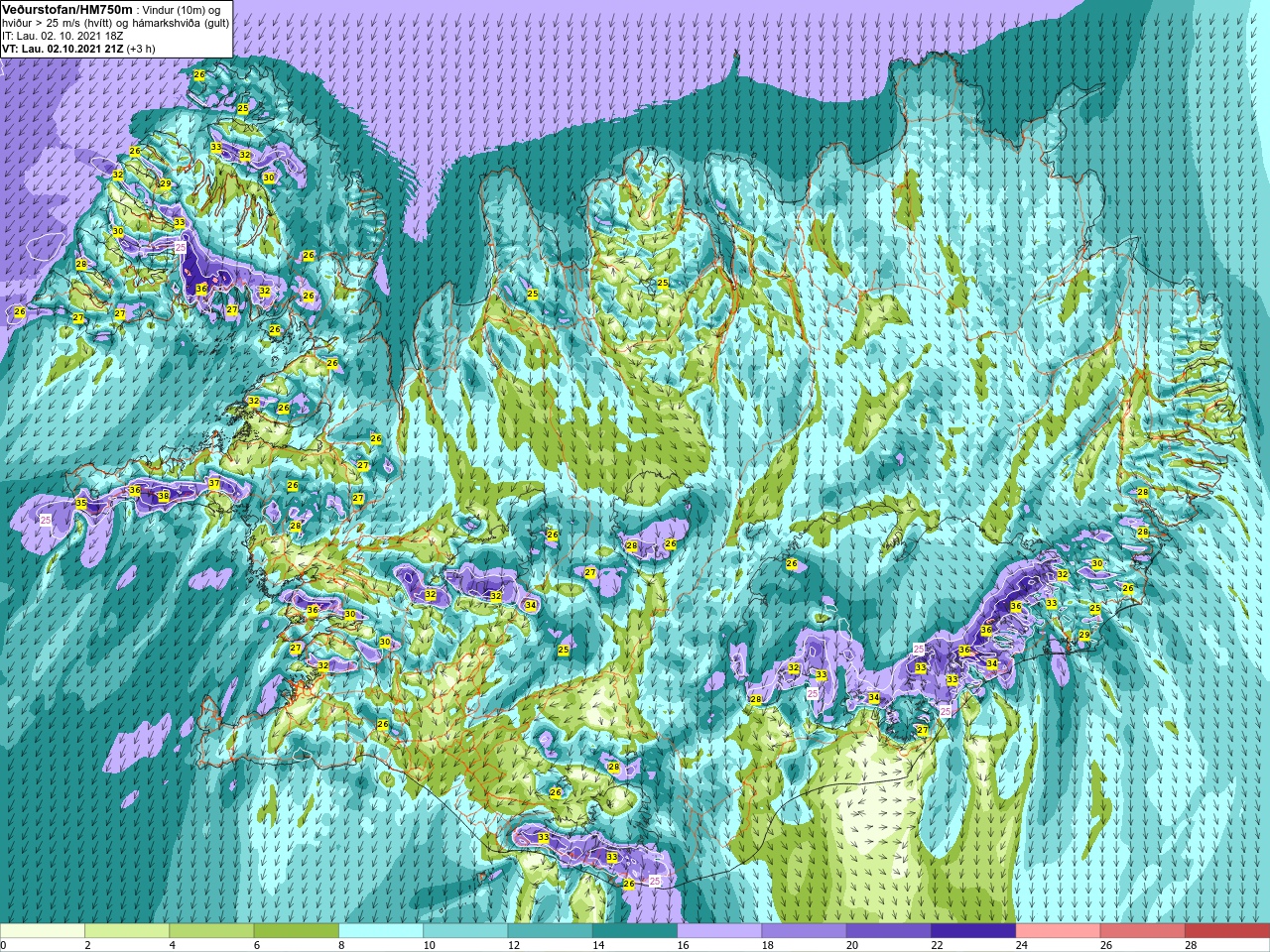Click the 6–8 m/s olive green legend swatch
The image size is (1270, 952).
click(296, 931)
